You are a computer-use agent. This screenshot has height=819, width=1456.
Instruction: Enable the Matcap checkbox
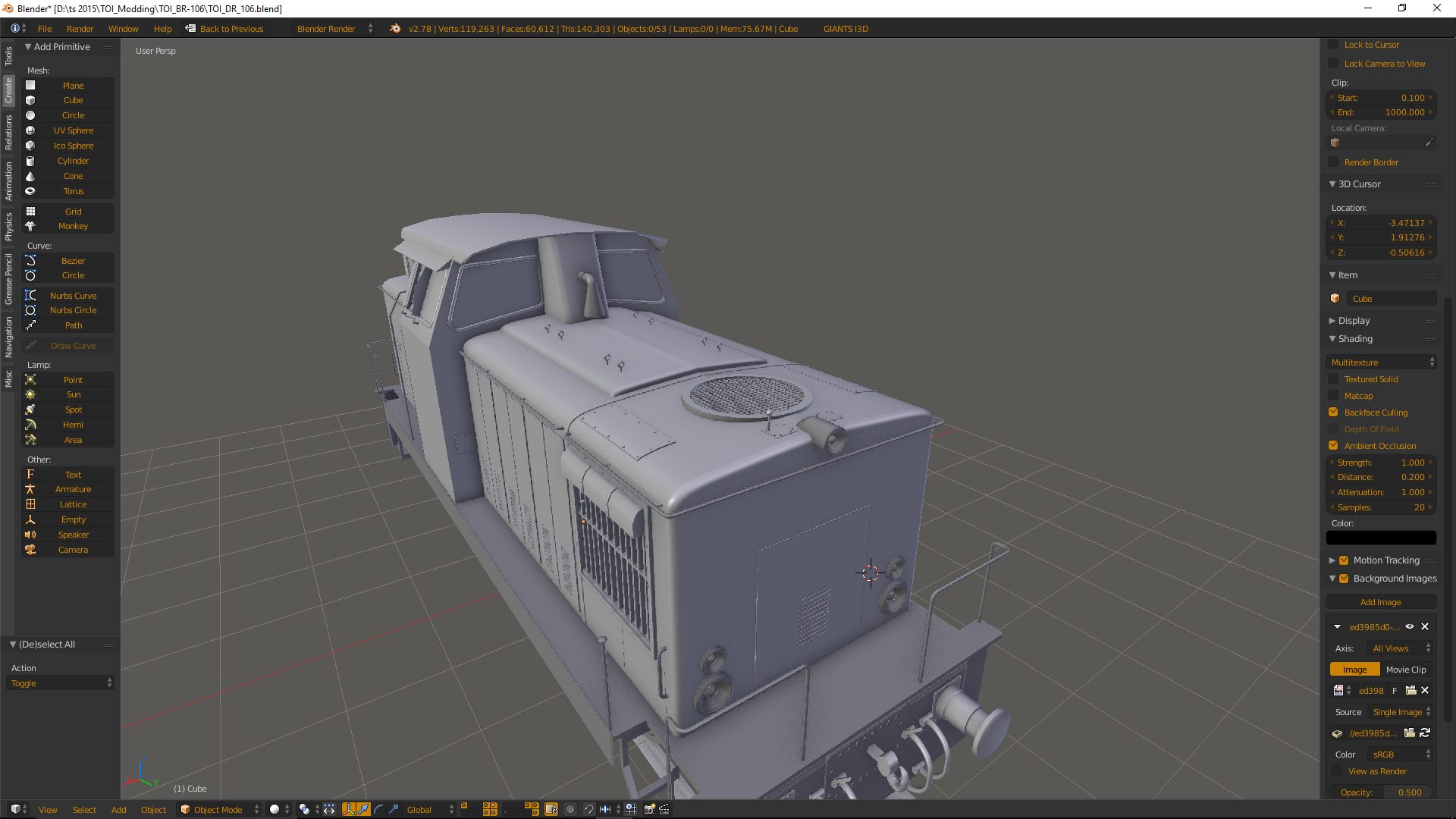point(1333,396)
